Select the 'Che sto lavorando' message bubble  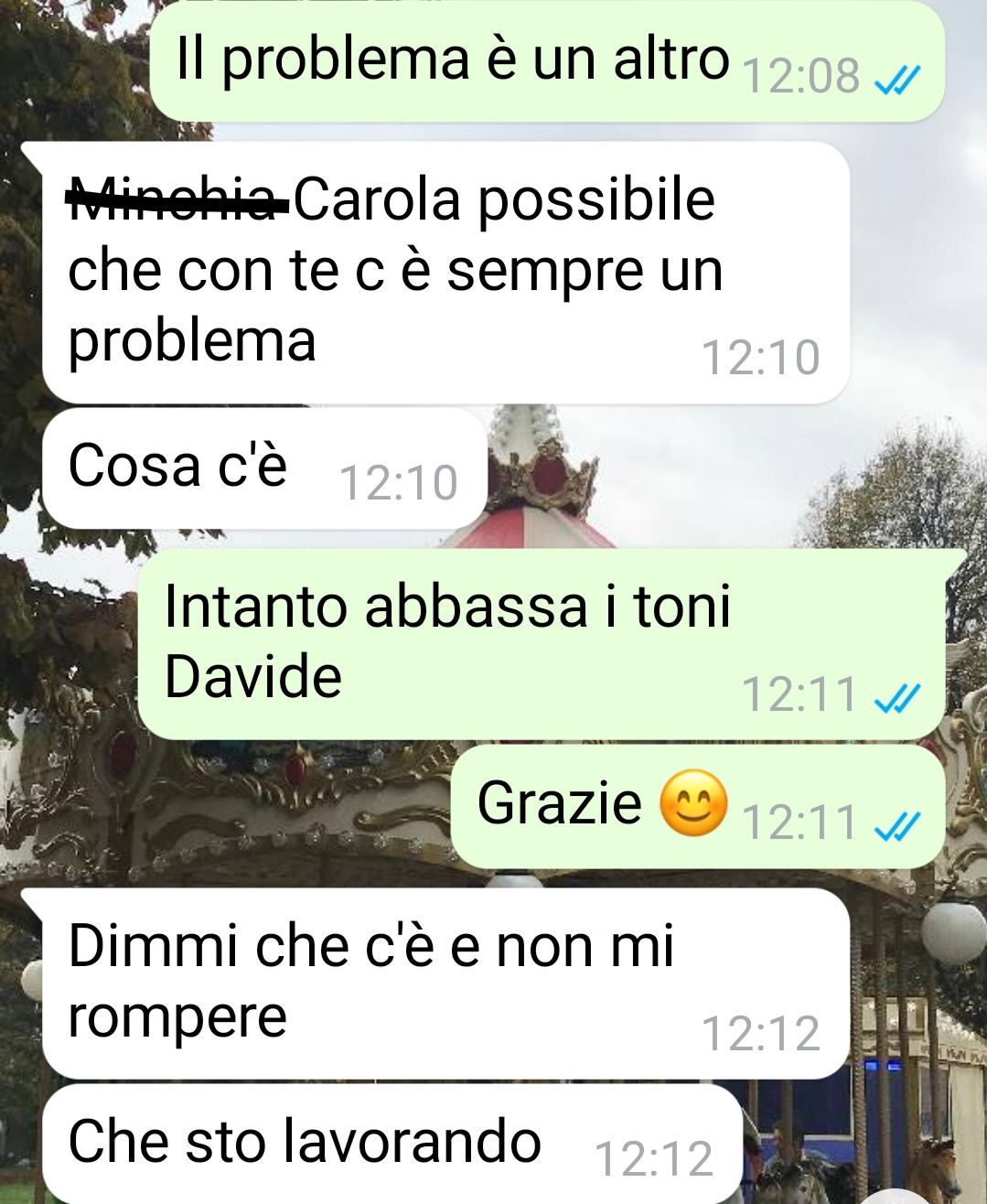(x=392, y=1145)
